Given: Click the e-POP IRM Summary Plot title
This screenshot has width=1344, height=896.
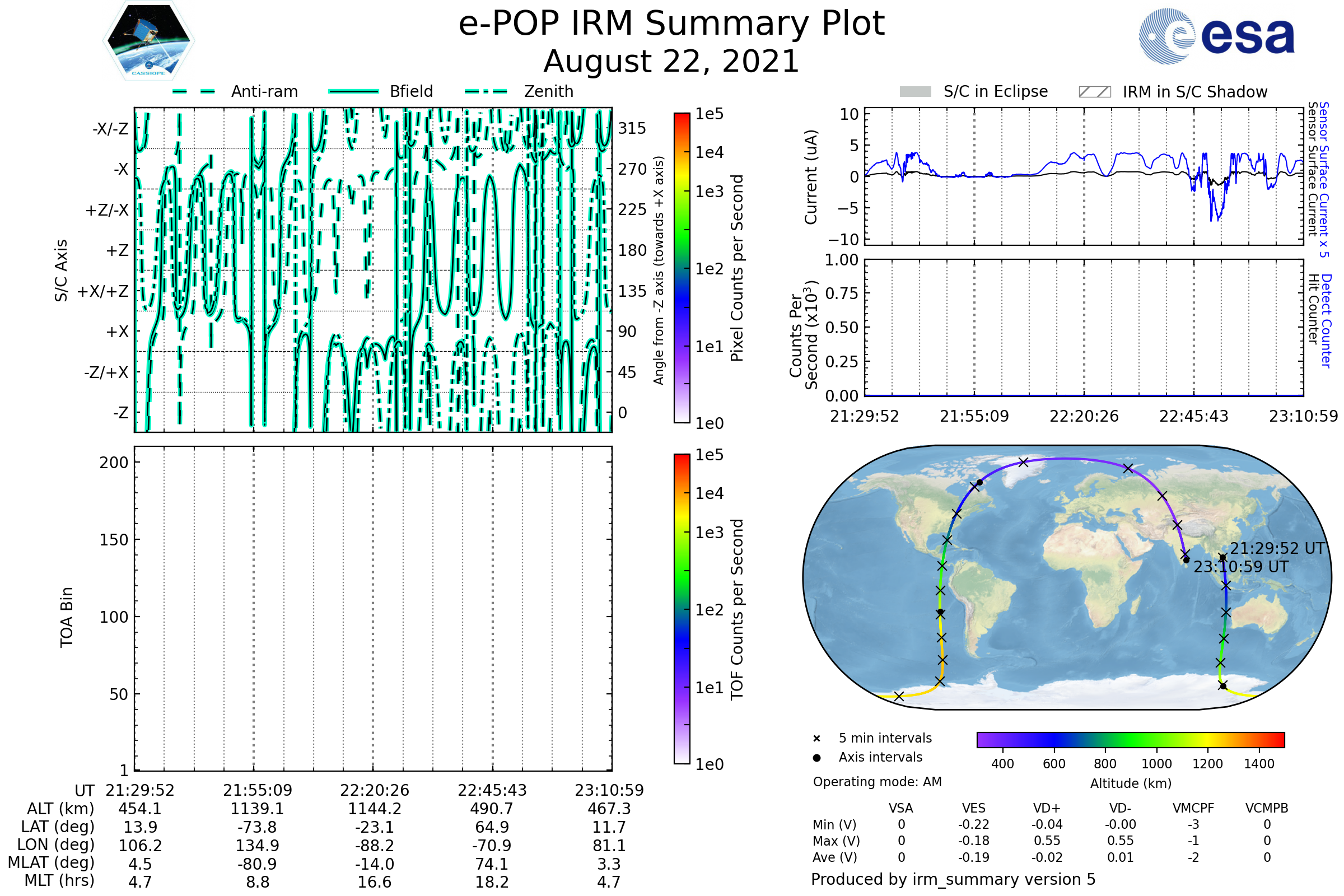Looking at the screenshot, I should point(671,24).
